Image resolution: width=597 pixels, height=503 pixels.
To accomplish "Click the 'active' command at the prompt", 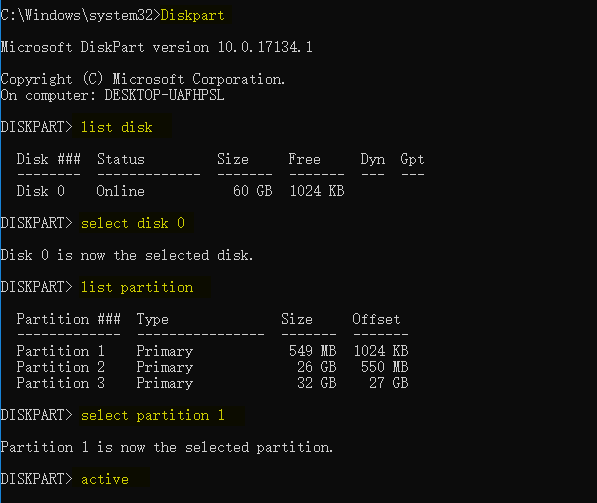I will point(105,479).
